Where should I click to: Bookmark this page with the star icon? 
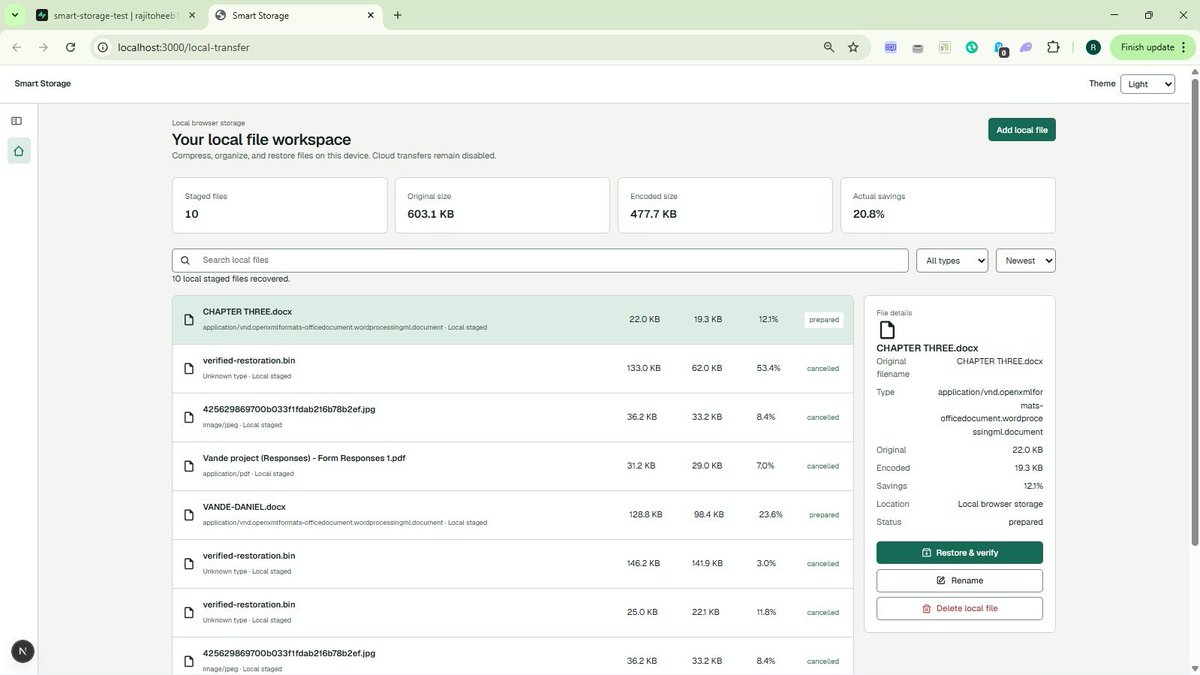click(x=853, y=47)
